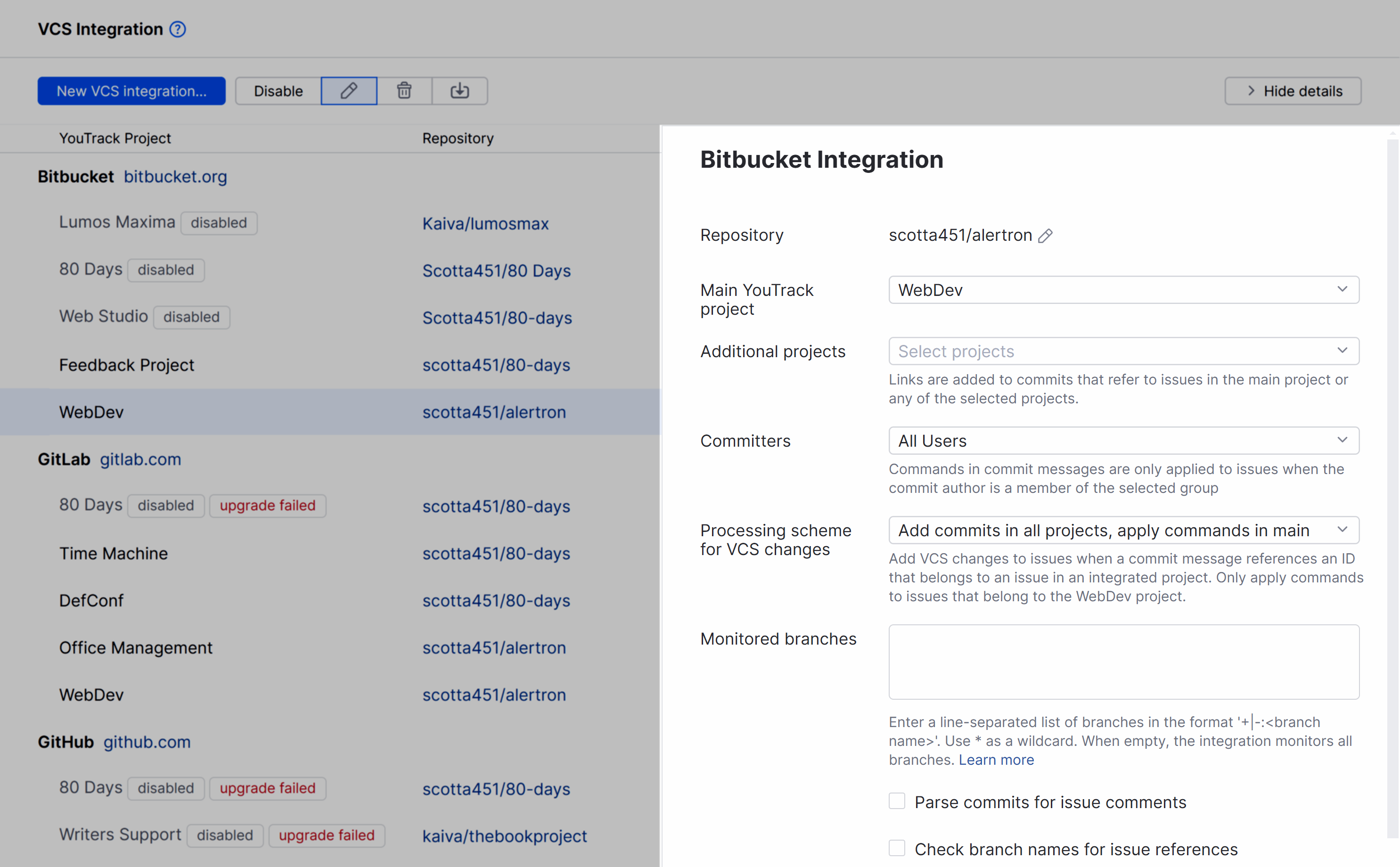Viewport: 1400px width, 867px height.
Task: Click the delete integration trash icon
Action: click(404, 90)
